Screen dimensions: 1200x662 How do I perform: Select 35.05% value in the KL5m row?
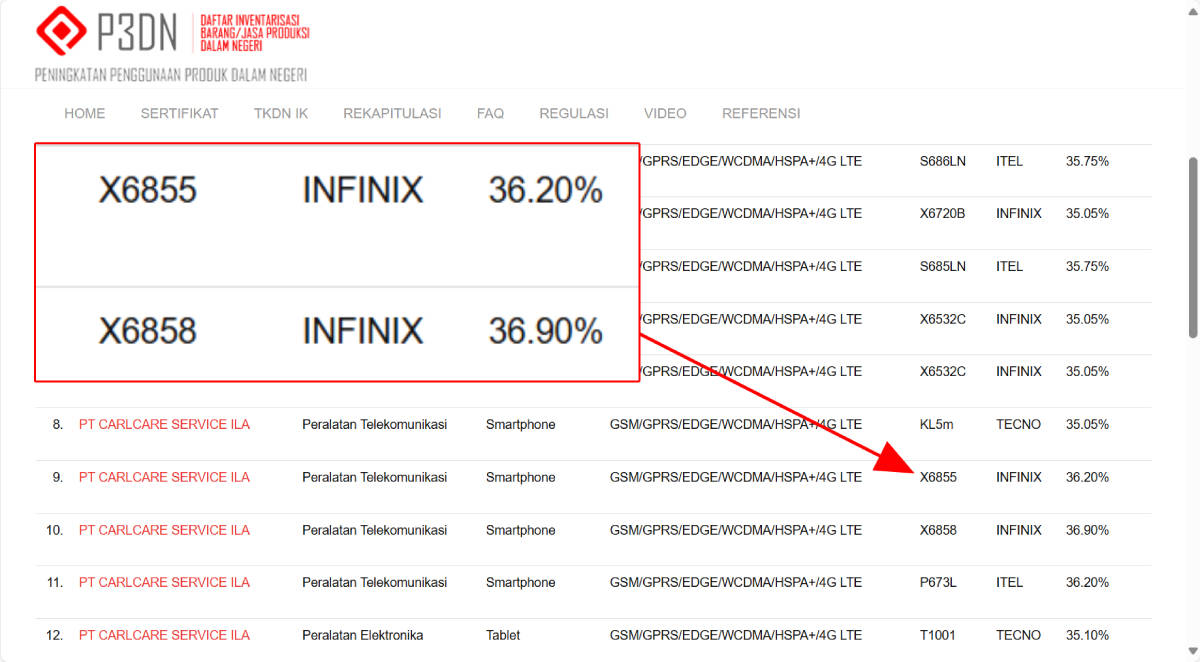(1087, 424)
